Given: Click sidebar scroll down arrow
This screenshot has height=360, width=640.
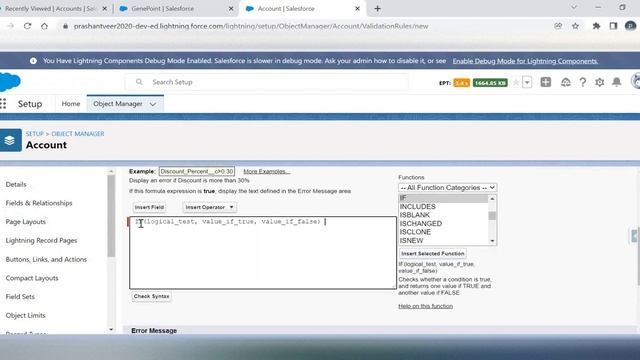Looking at the screenshot, I should 111,329.
